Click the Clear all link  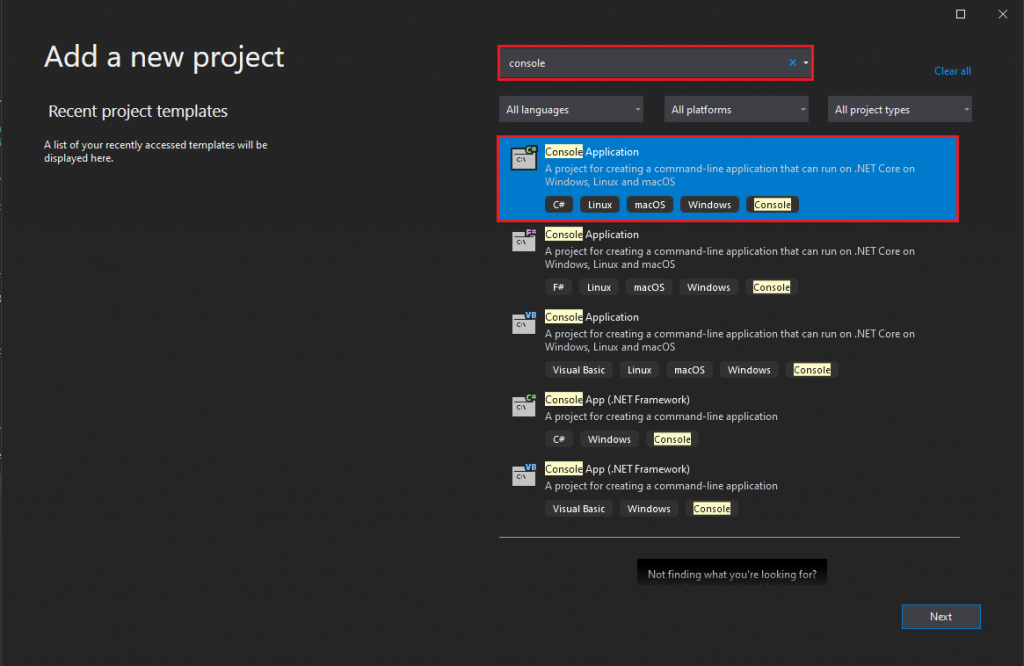point(950,71)
